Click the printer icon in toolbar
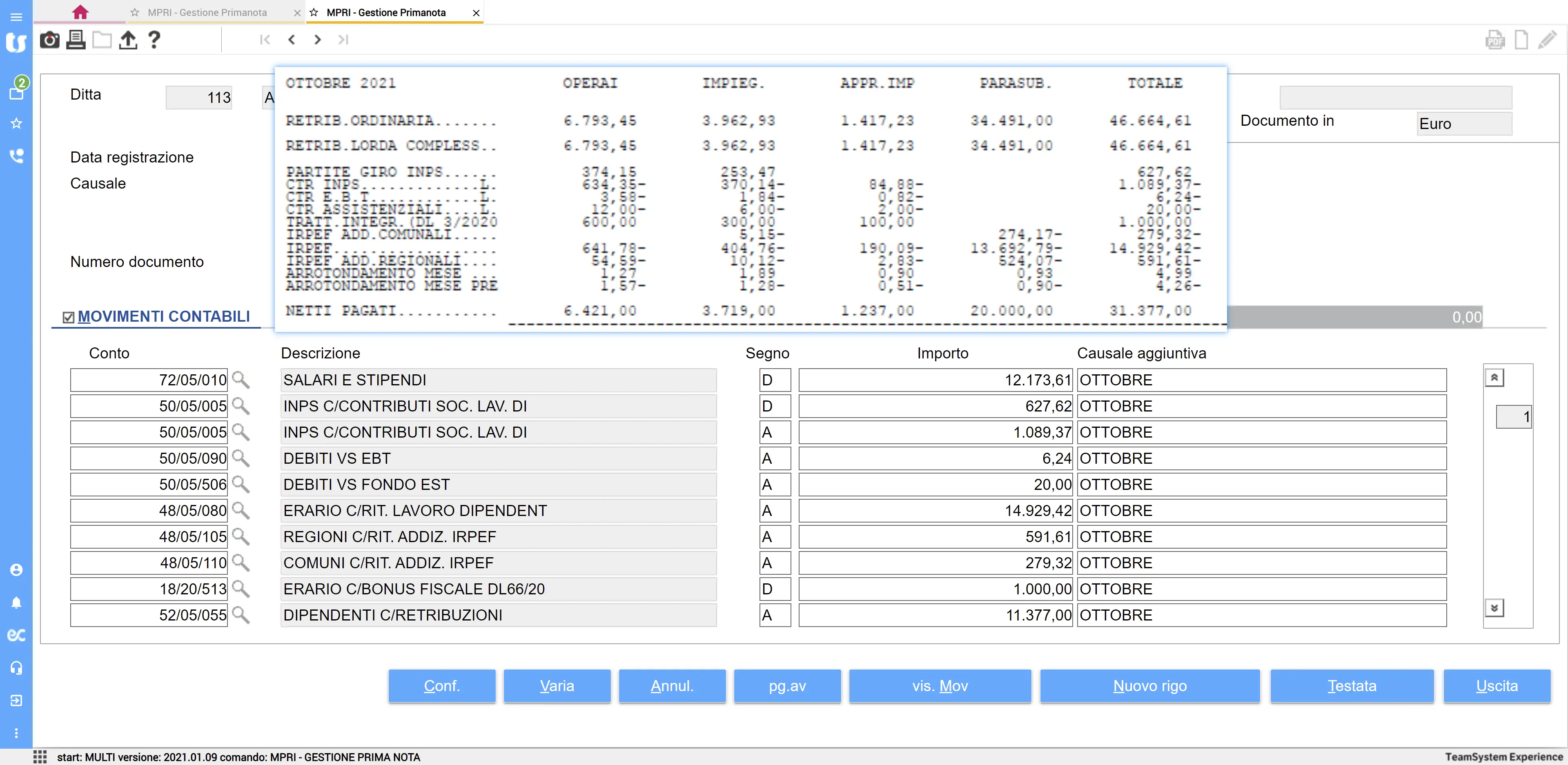This screenshot has height=765, width=1568. [x=76, y=40]
